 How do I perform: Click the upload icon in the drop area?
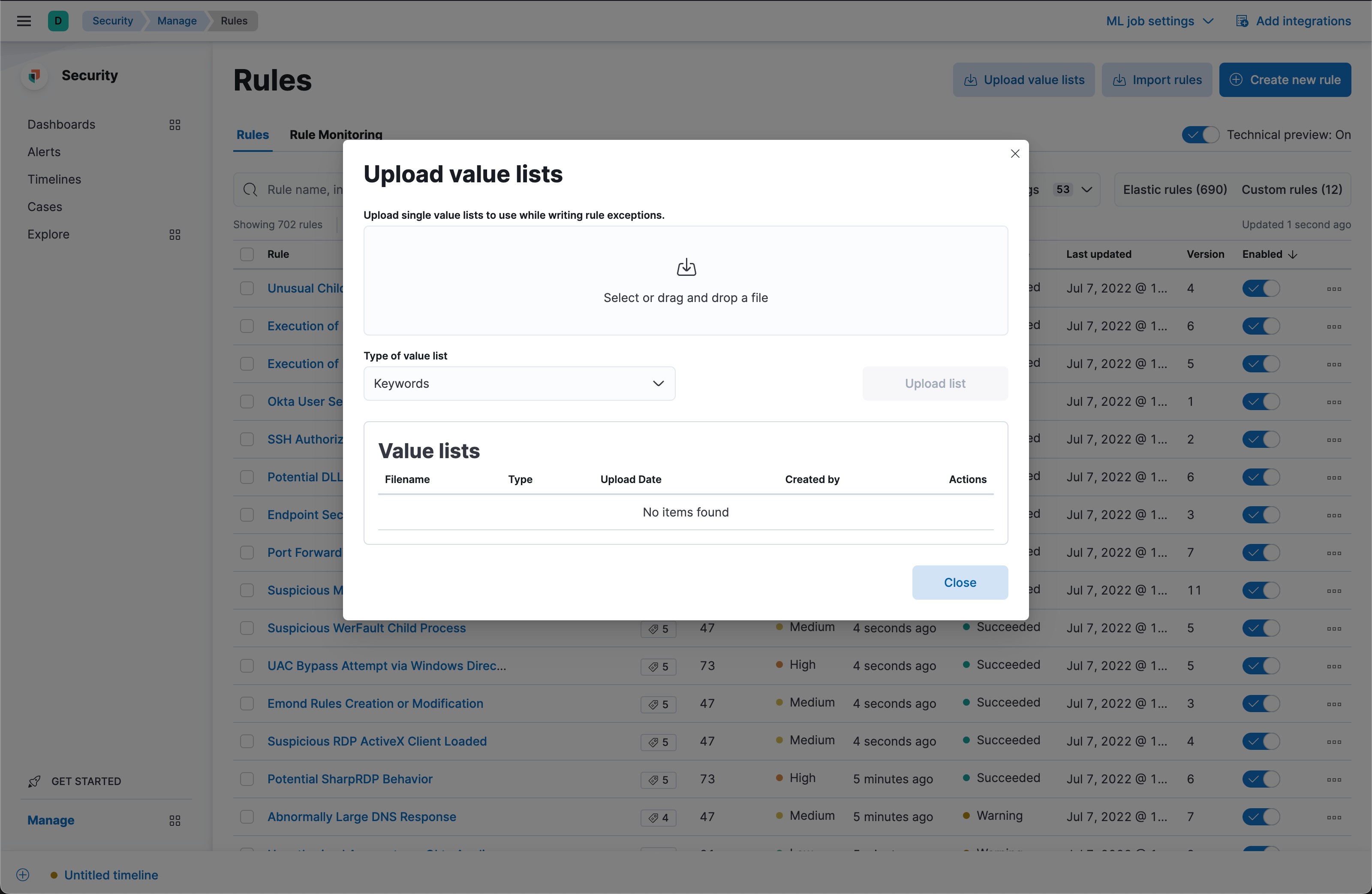tap(686, 267)
